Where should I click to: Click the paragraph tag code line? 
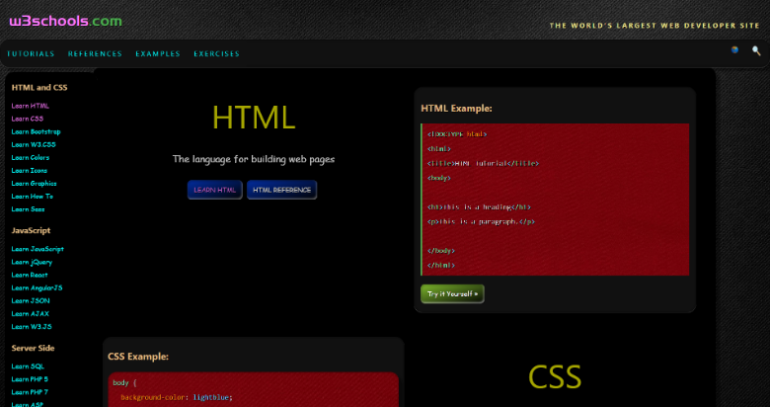click(481, 221)
